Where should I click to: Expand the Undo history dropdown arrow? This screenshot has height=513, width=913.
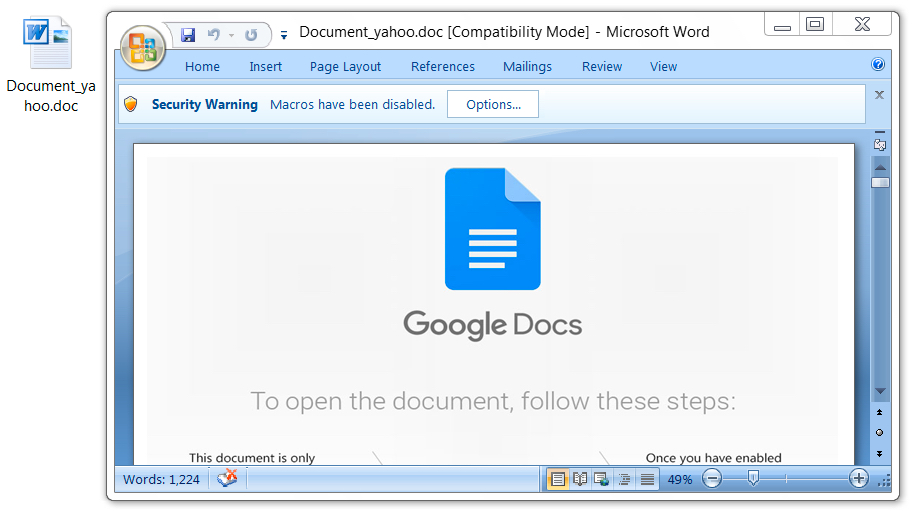point(232,36)
